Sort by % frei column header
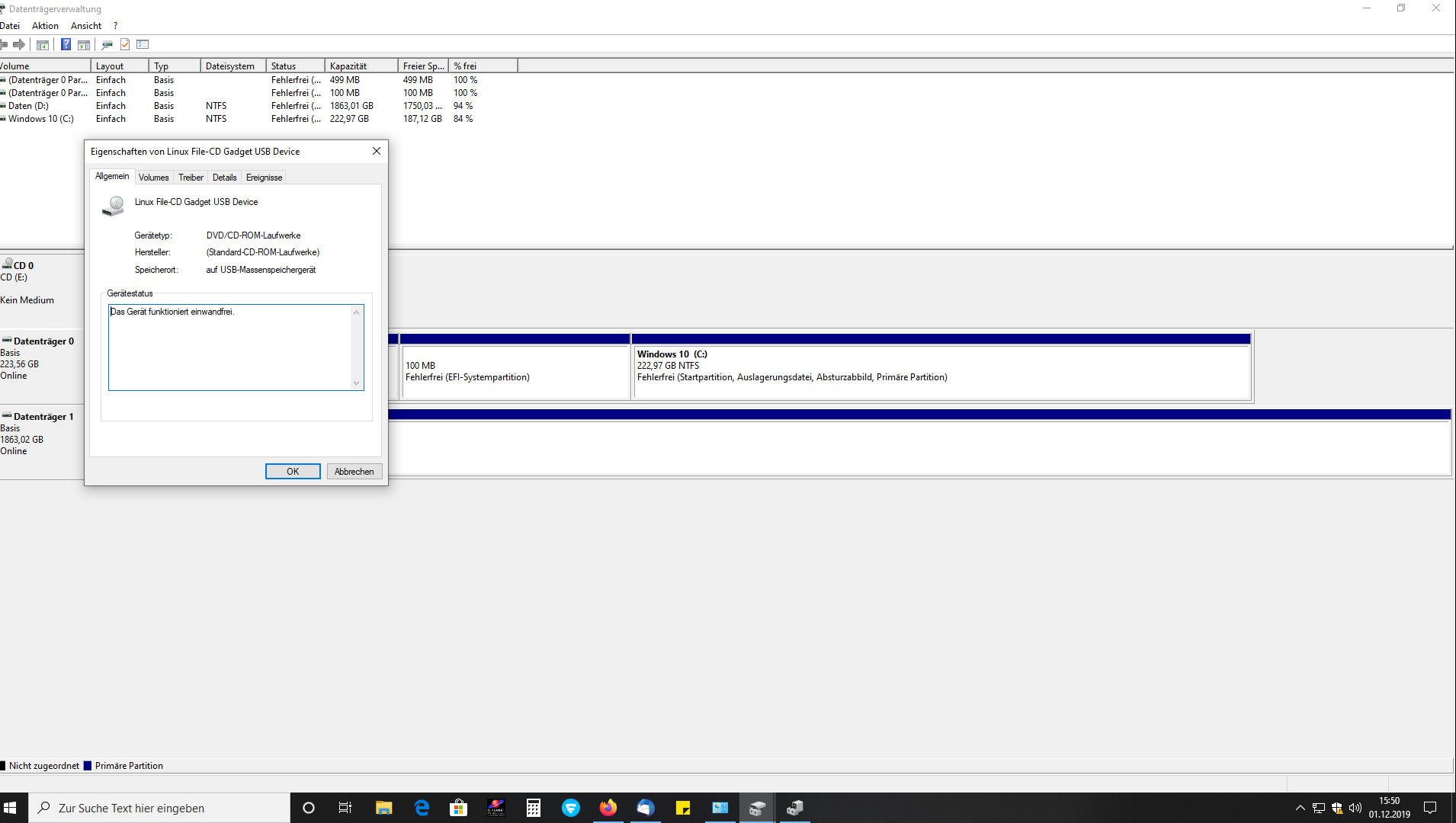The width and height of the screenshot is (1456, 823). pyautogui.click(x=483, y=66)
